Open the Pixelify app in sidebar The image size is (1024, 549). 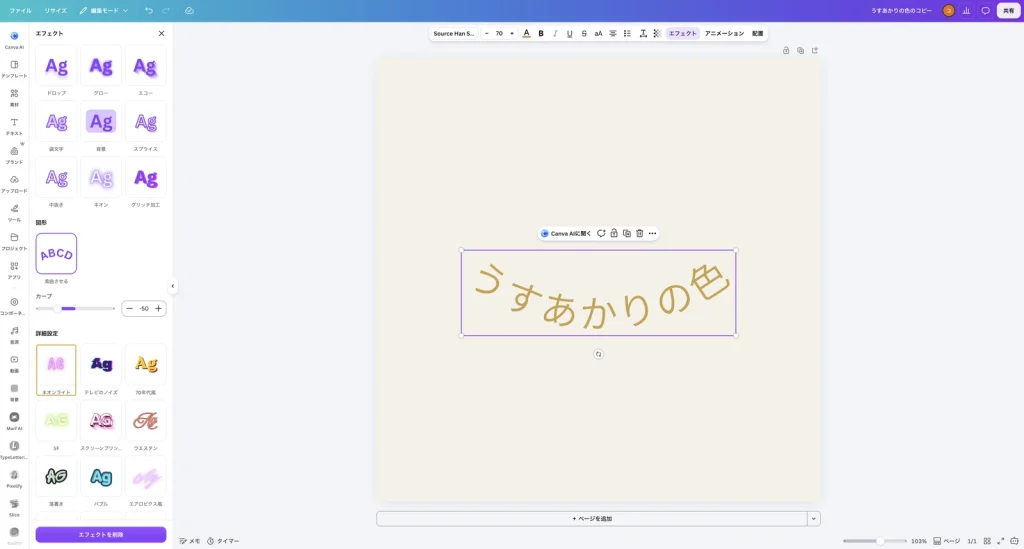[x=14, y=478]
